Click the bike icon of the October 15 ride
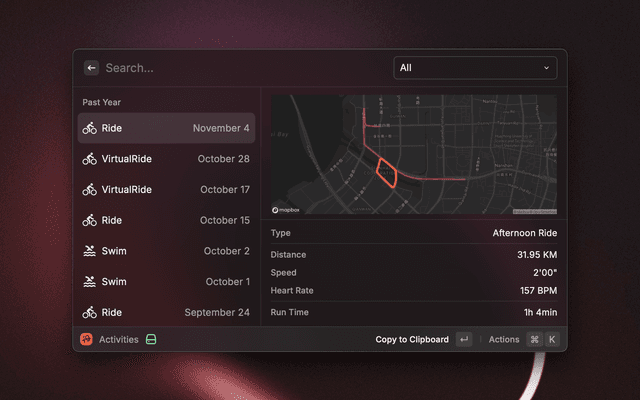Viewport: 640px width, 400px height. click(x=90, y=220)
